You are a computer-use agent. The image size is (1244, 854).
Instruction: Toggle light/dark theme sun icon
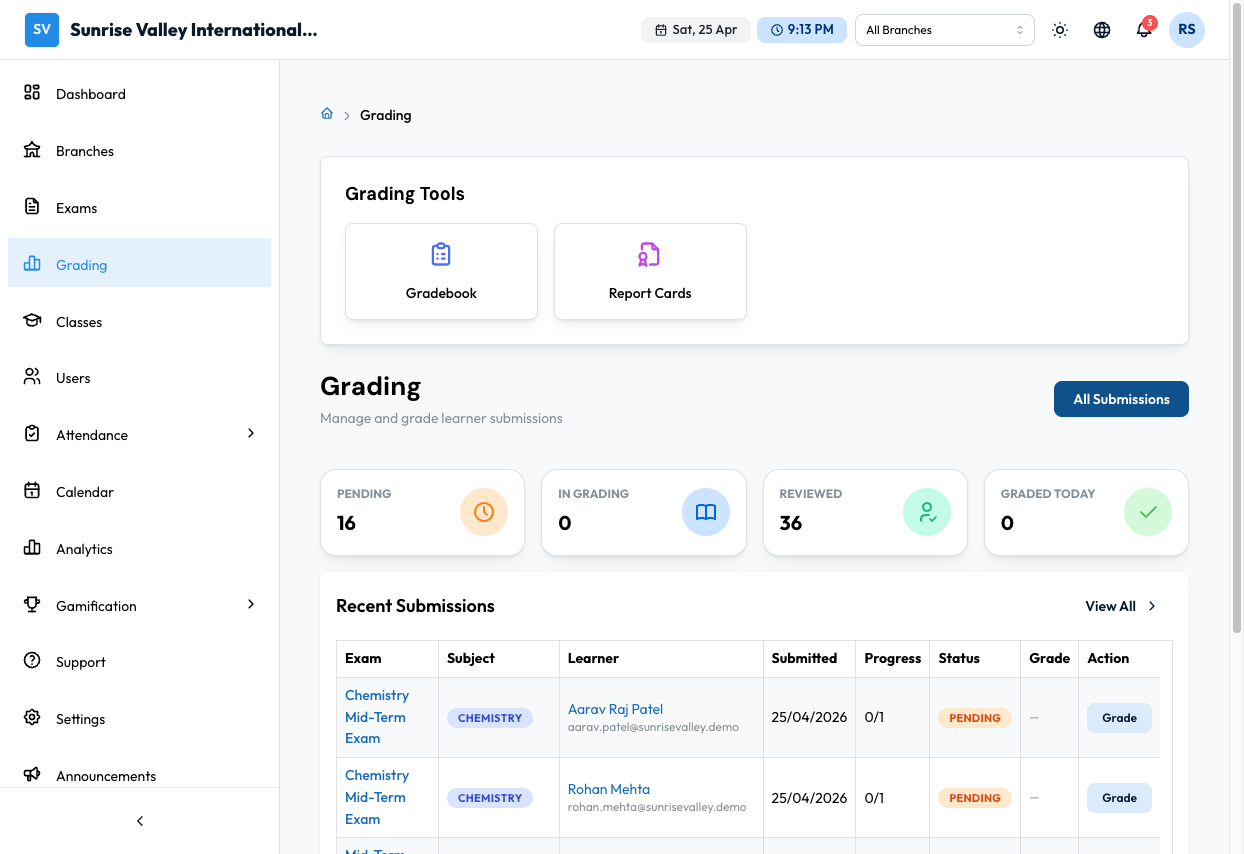[1060, 30]
